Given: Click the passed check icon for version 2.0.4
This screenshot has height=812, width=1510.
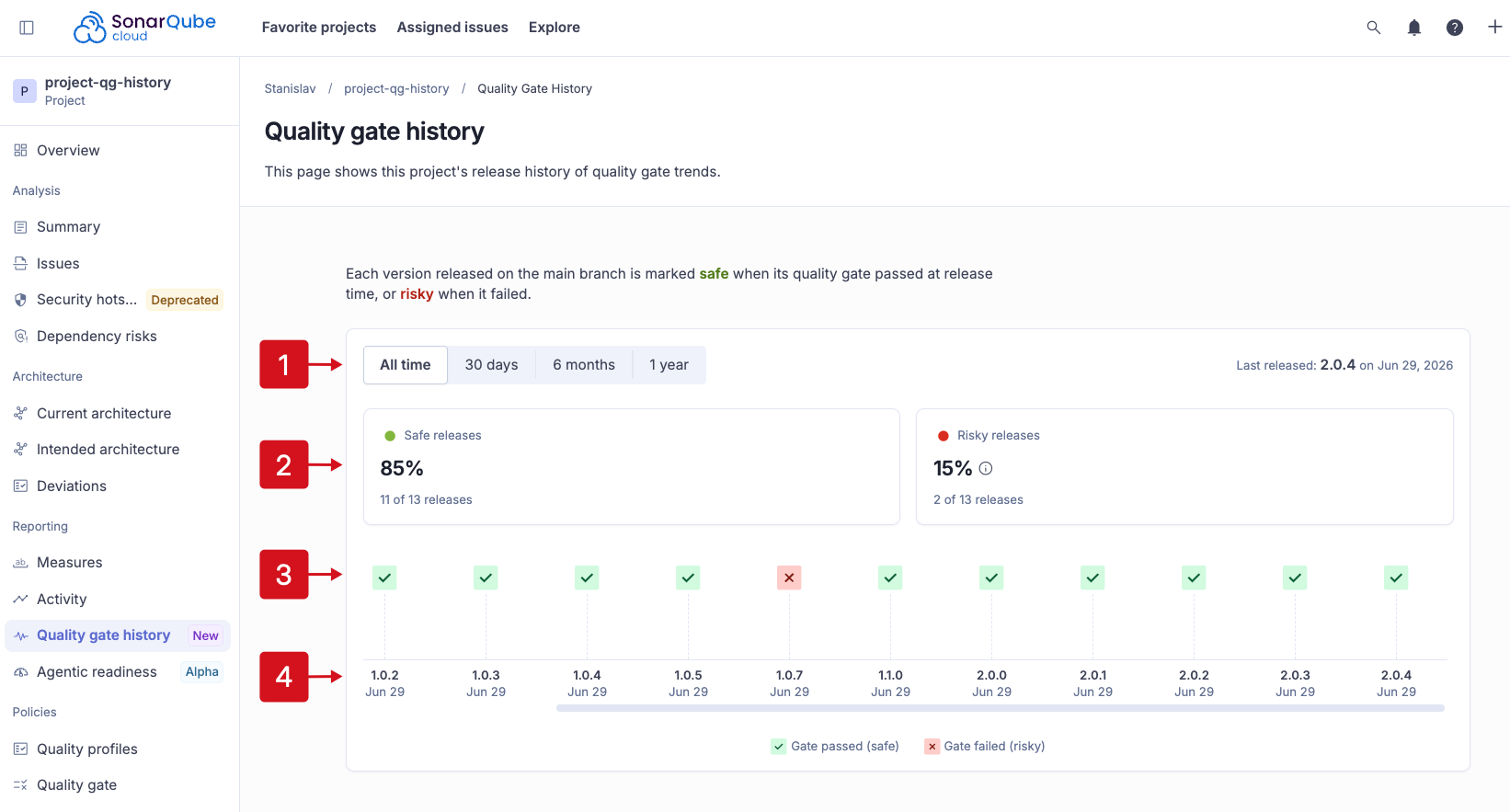Looking at the screenshot, I should pos(1396,578).
